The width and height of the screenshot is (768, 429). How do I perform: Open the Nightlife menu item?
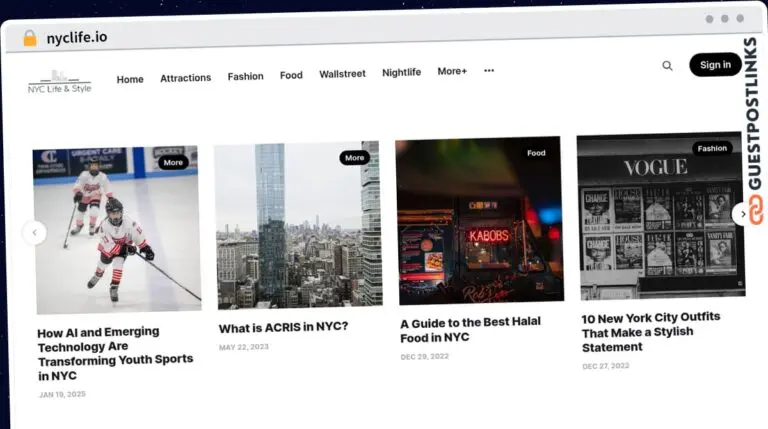tap(401, 72)
